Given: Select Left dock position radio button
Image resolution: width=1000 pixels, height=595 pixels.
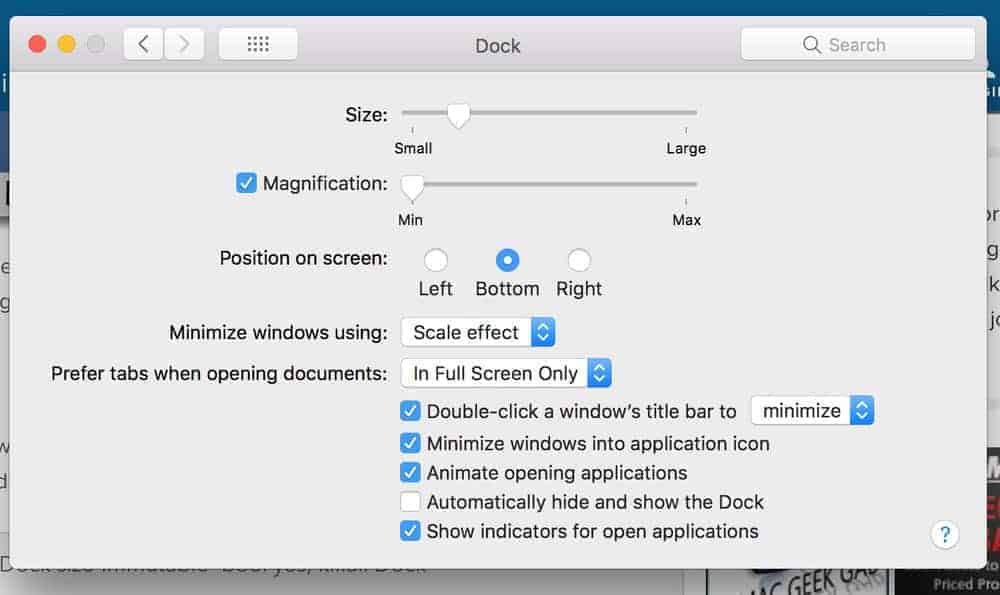Looking at the screenshot, I should click(435, 261).
